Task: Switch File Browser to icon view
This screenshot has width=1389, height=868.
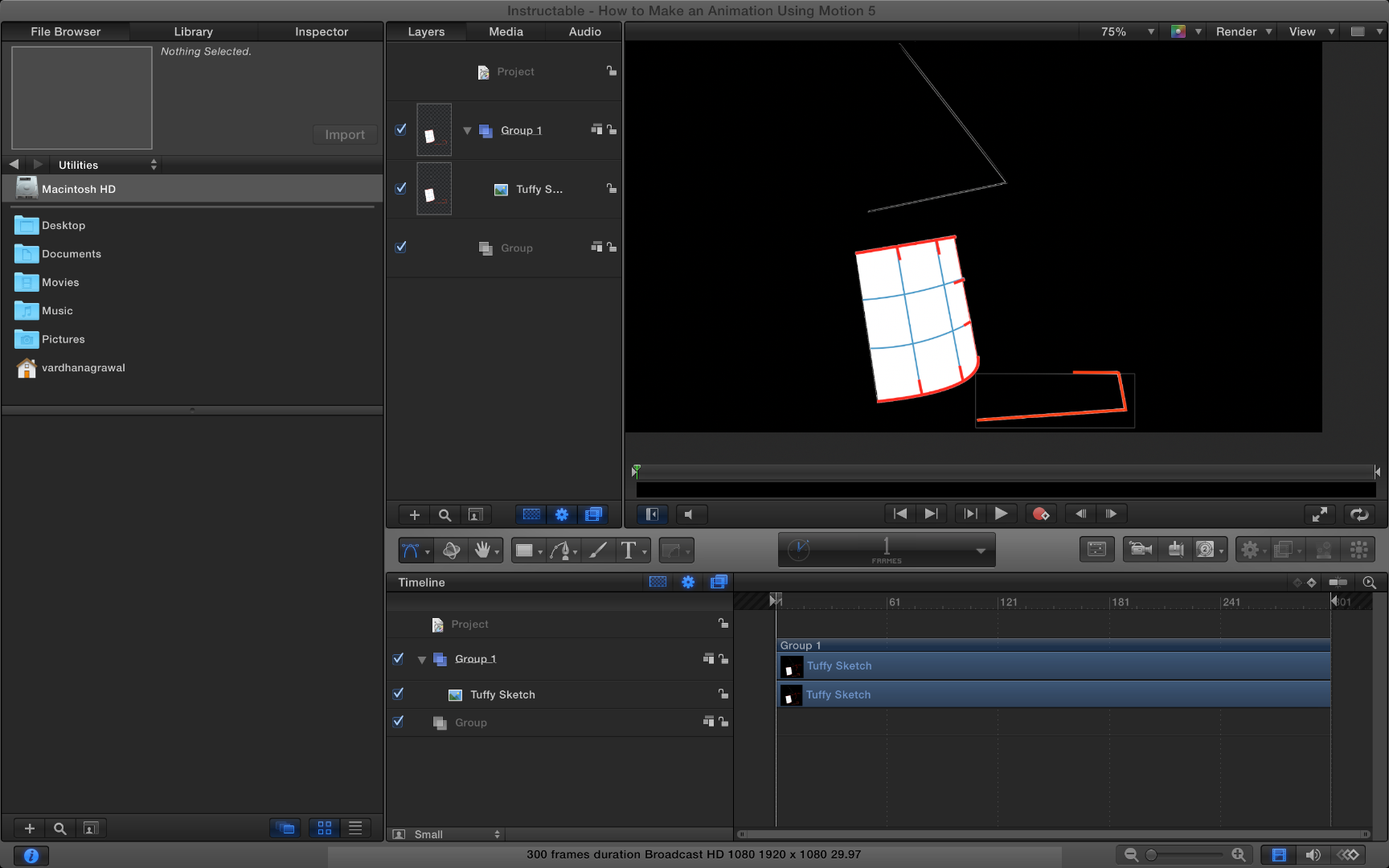Action: [325, 828]
